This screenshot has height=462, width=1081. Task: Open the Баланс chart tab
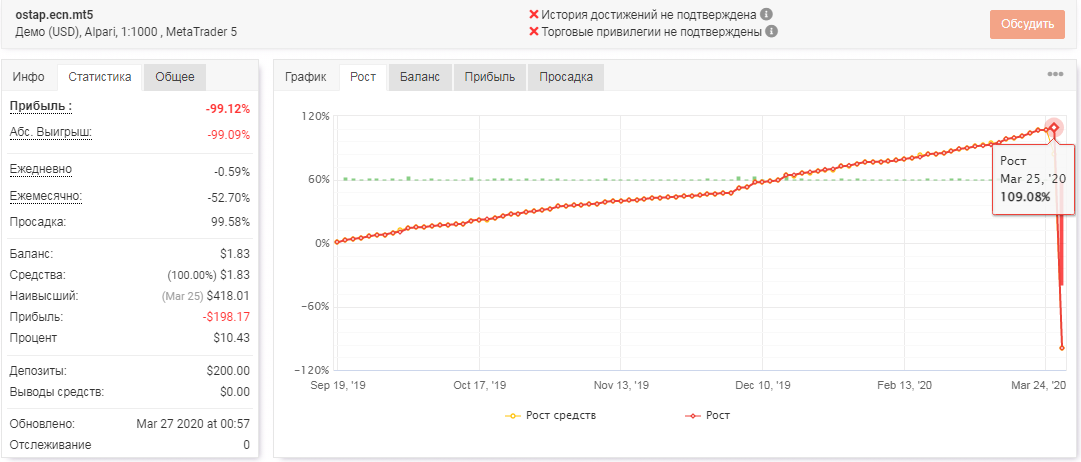420,77
